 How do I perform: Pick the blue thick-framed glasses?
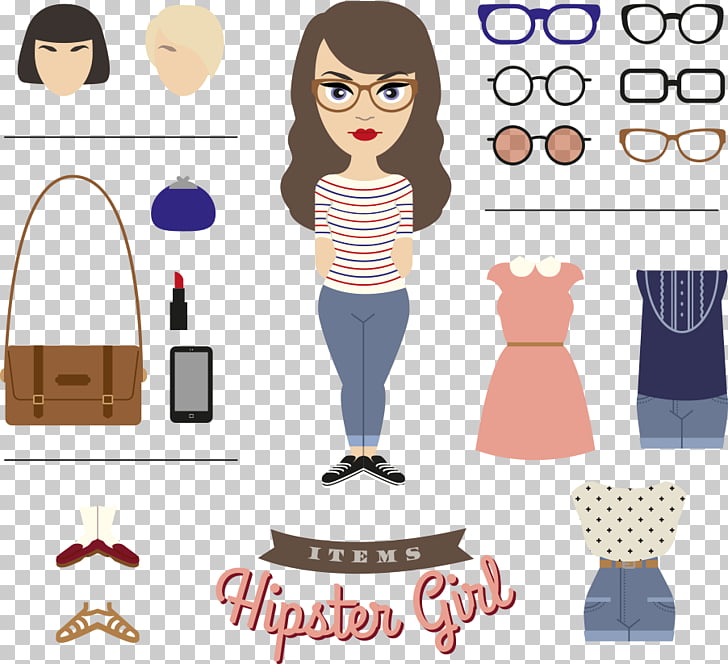tap(539, 24)
